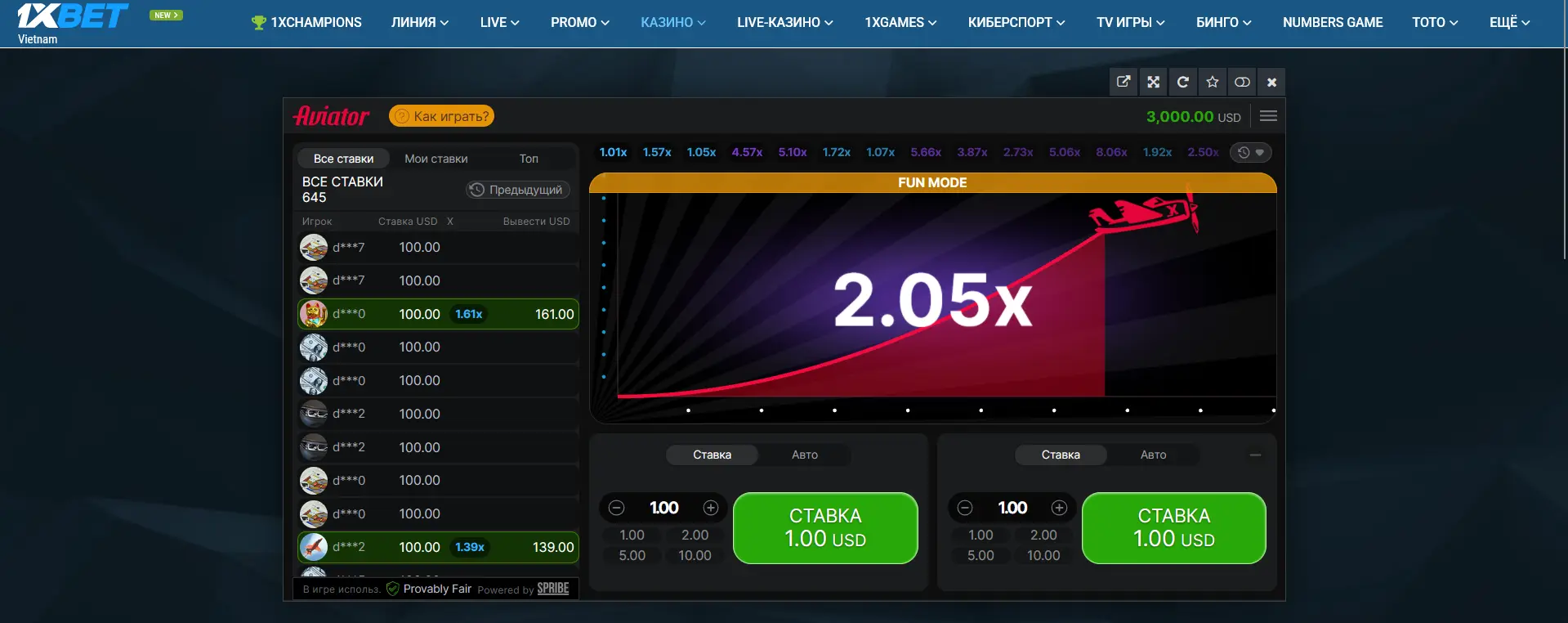Click 1.01x in multiplier history
Viewport: 1568px width, 623px height.
tap(613, 152)
